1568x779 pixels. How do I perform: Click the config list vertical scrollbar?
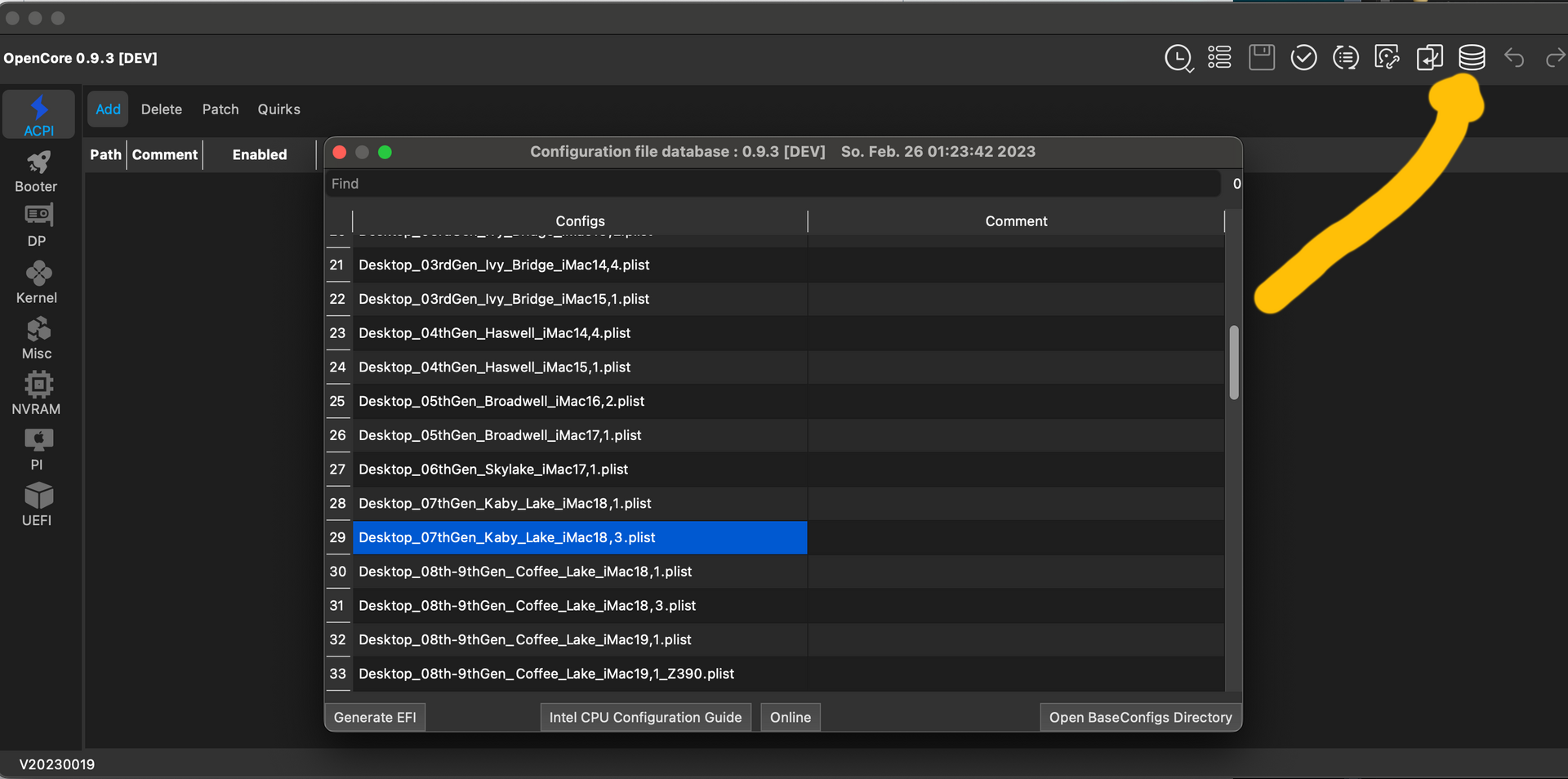pos(1234,363)
